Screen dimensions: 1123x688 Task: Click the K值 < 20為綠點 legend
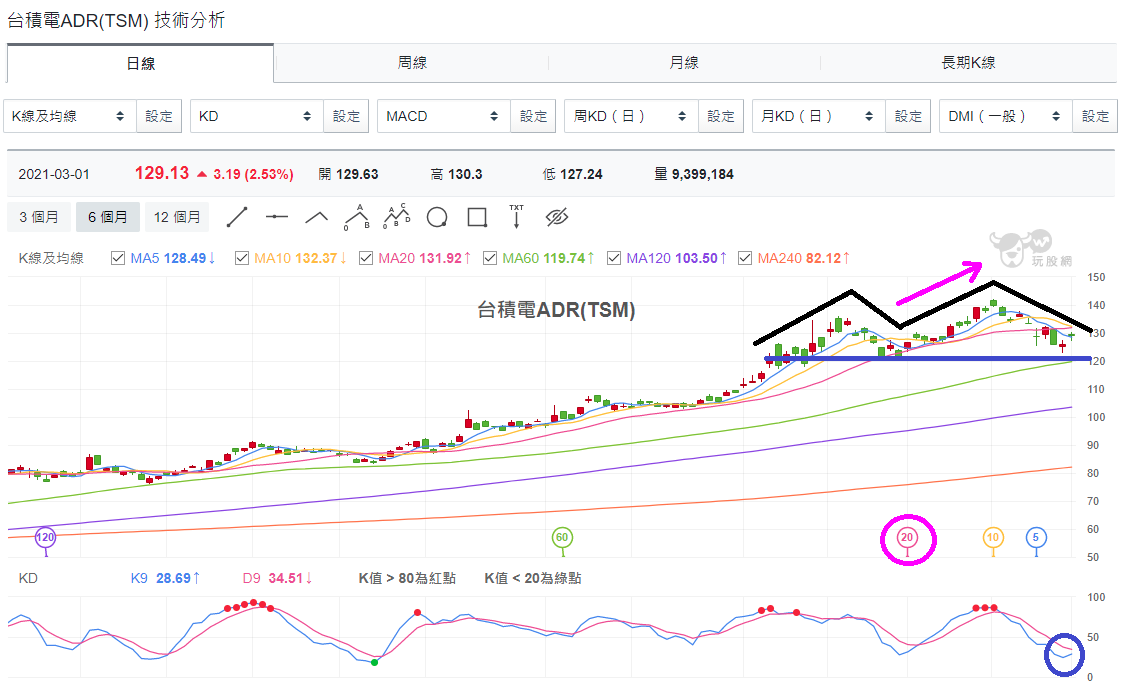click(x=533, y=578)
